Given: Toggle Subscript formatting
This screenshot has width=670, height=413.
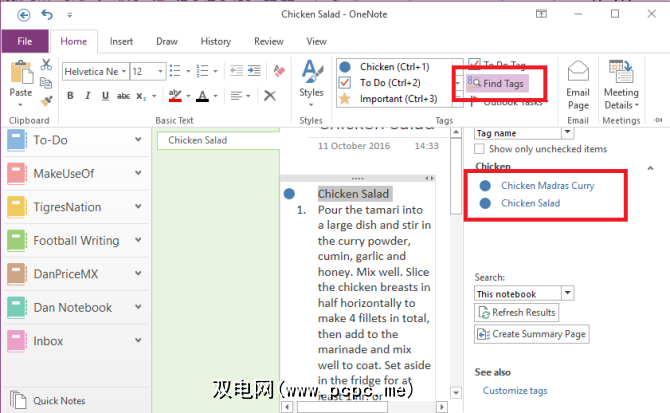Looking at the screenshot, I should point(141,96).
